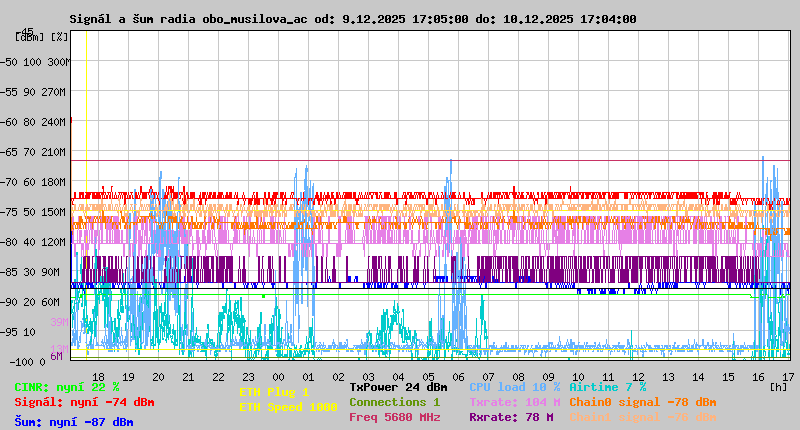Select the 'Txrate: 104 M' legend label
800x430 pixels.
coord(514,402)
